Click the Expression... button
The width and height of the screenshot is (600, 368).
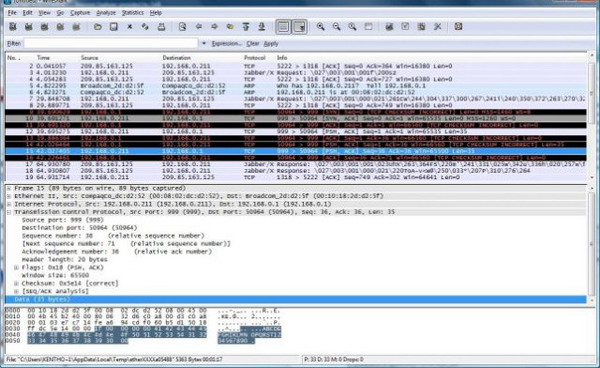point(227,44)
